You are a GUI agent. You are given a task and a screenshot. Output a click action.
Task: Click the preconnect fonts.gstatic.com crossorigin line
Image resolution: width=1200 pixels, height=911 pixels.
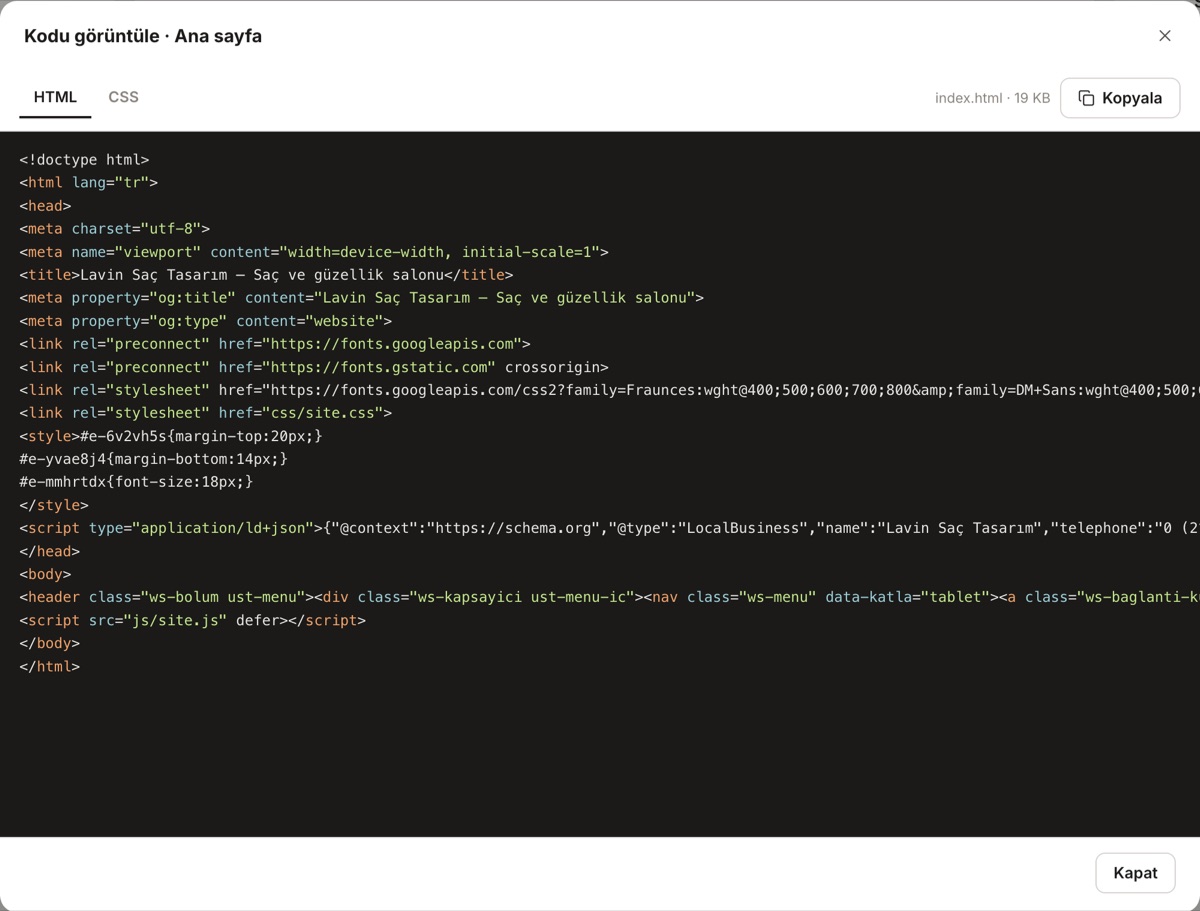(x=313, y=367)
